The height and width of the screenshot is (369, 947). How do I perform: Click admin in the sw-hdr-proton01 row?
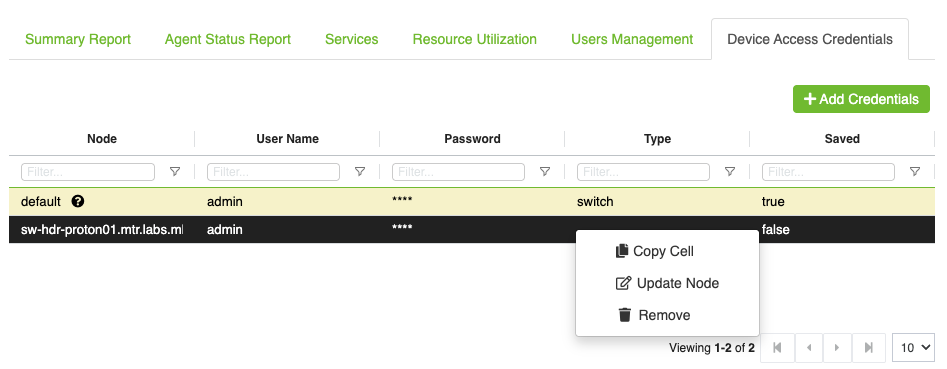pyautogui.click(x=225, y=230)
